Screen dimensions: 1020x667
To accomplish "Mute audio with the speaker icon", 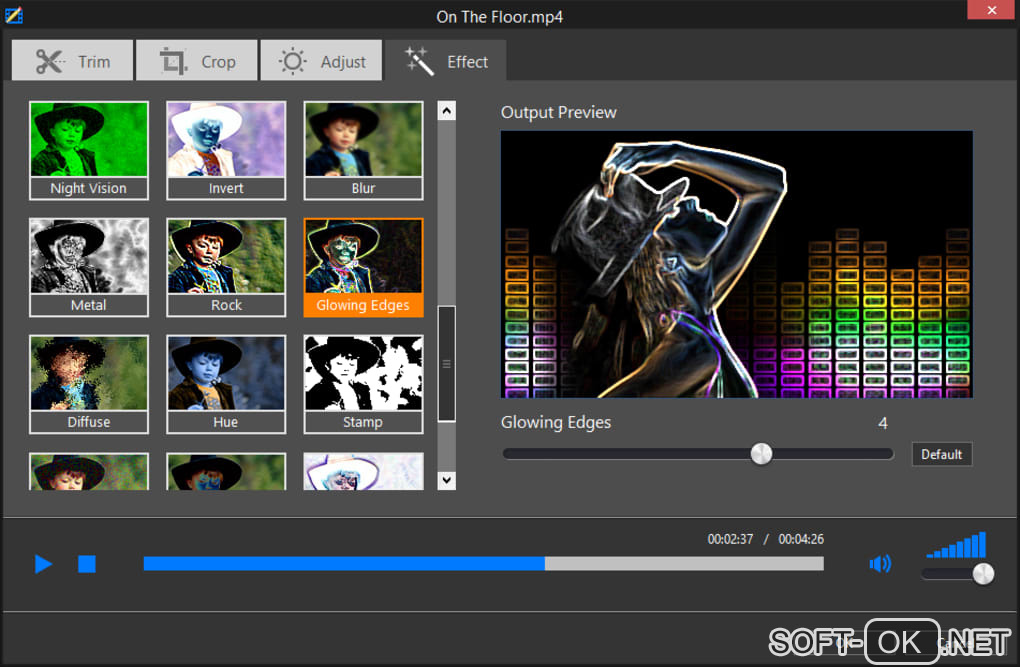I will pos(880,565).
